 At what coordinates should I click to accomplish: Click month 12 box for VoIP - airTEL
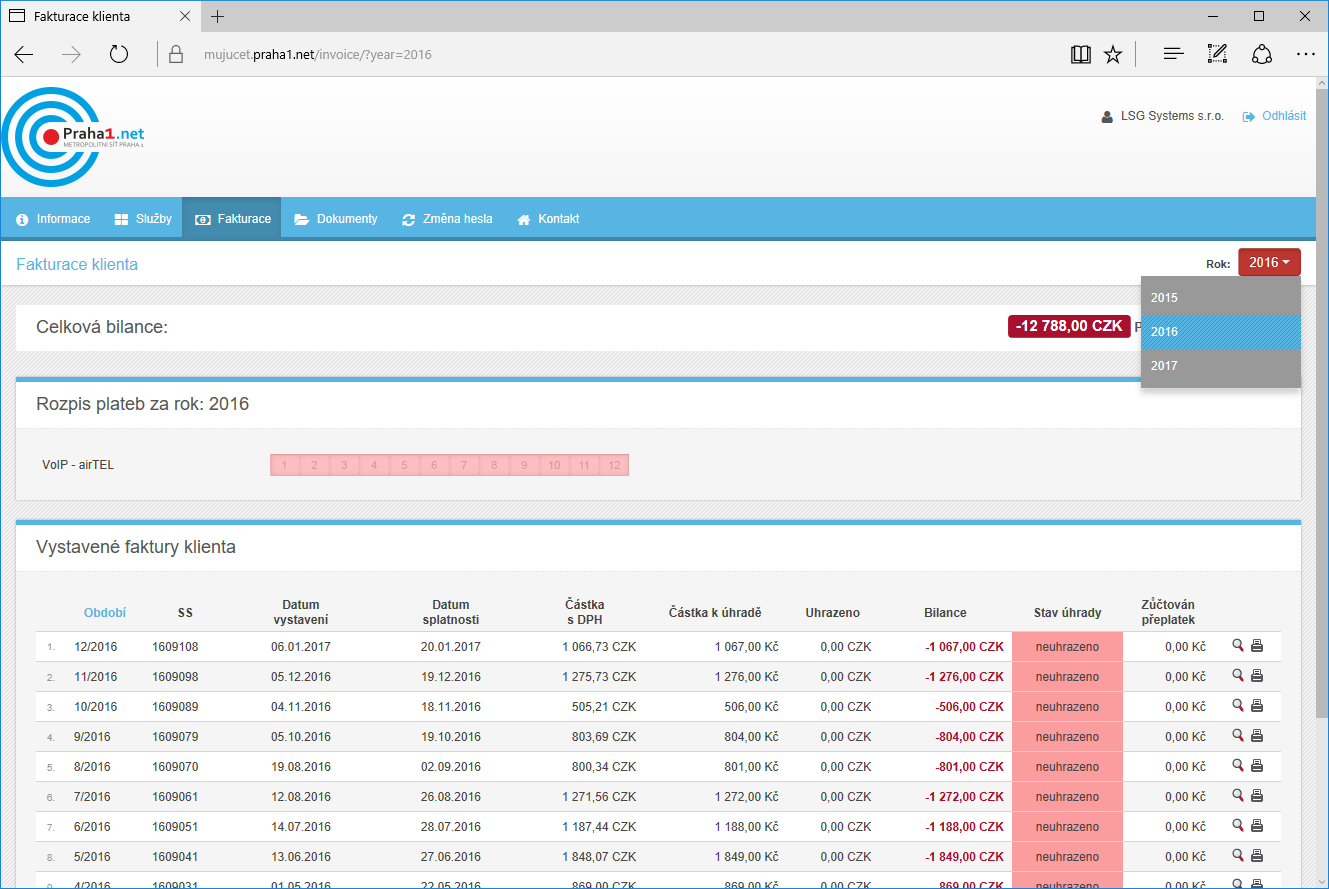614,465
